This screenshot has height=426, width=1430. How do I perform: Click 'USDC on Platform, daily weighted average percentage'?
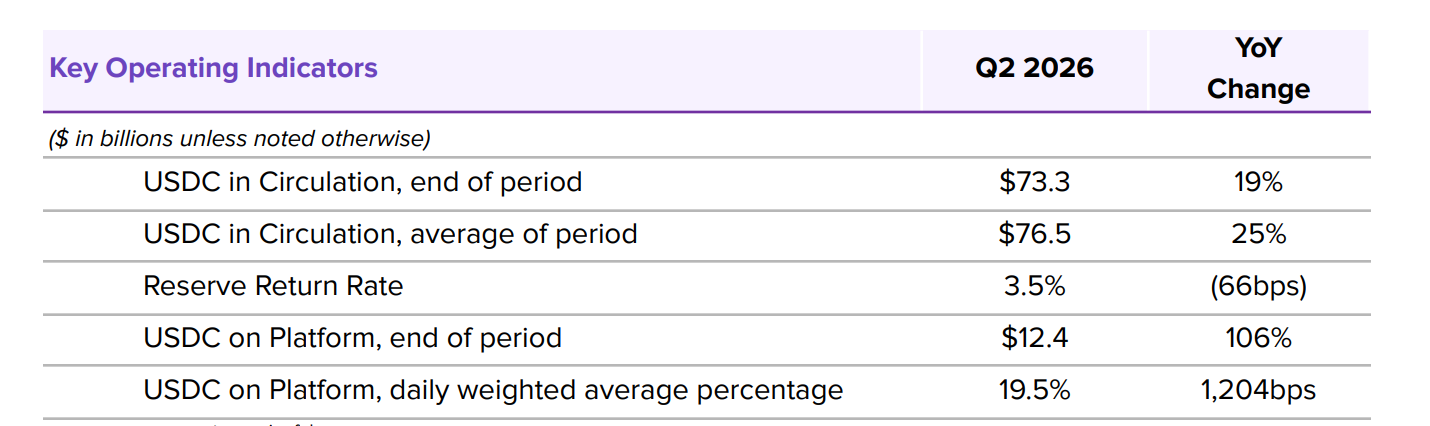(493, 390)
